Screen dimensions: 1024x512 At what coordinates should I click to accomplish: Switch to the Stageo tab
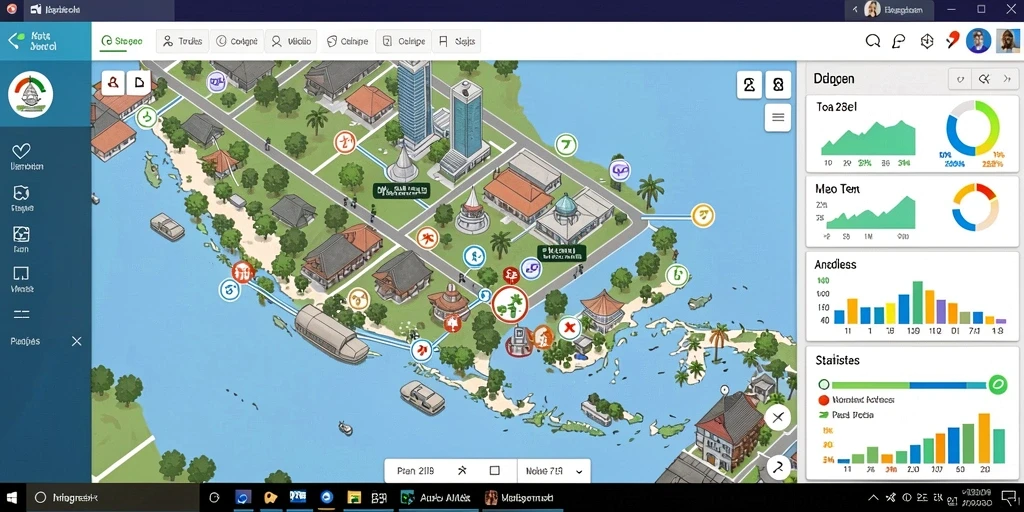[x=121, y=41]
